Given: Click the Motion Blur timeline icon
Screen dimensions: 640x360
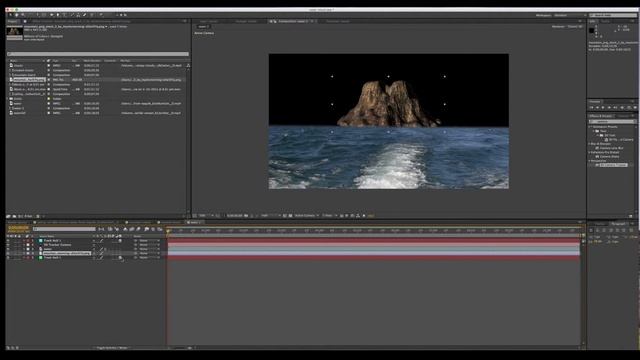Looking at the screenshot, I should [138, 229].
